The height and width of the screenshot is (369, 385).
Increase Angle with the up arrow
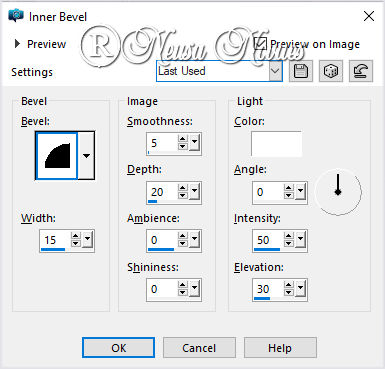(x=289, y=188)
